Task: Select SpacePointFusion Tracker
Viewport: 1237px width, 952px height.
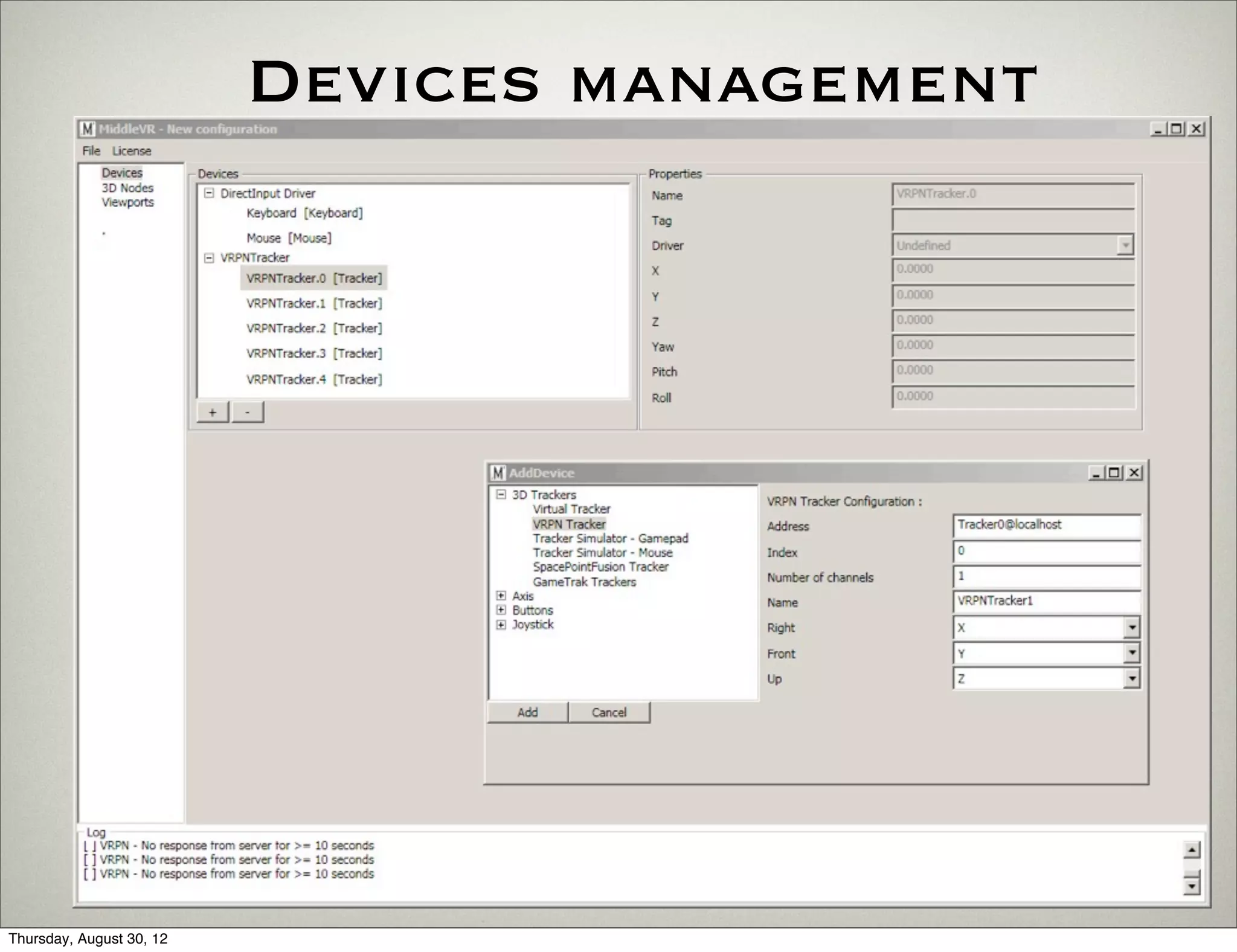Action: 600,567
